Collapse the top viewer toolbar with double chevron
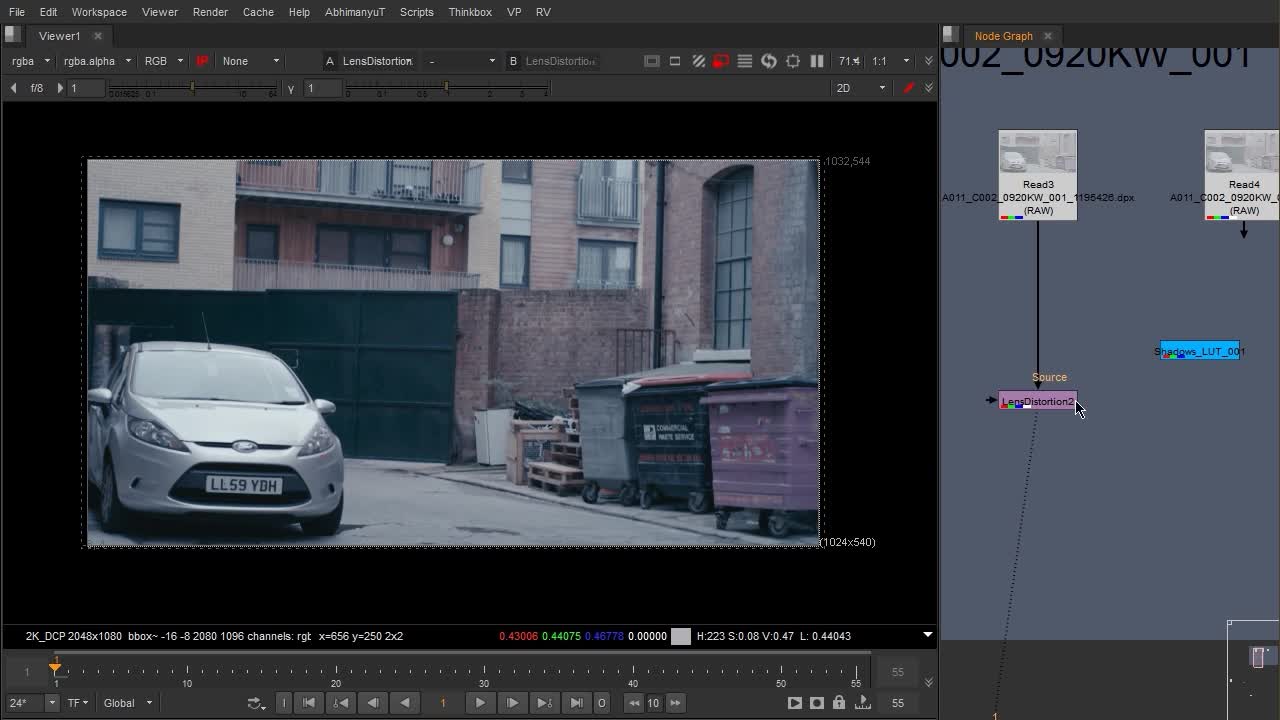 coord(929,61)
